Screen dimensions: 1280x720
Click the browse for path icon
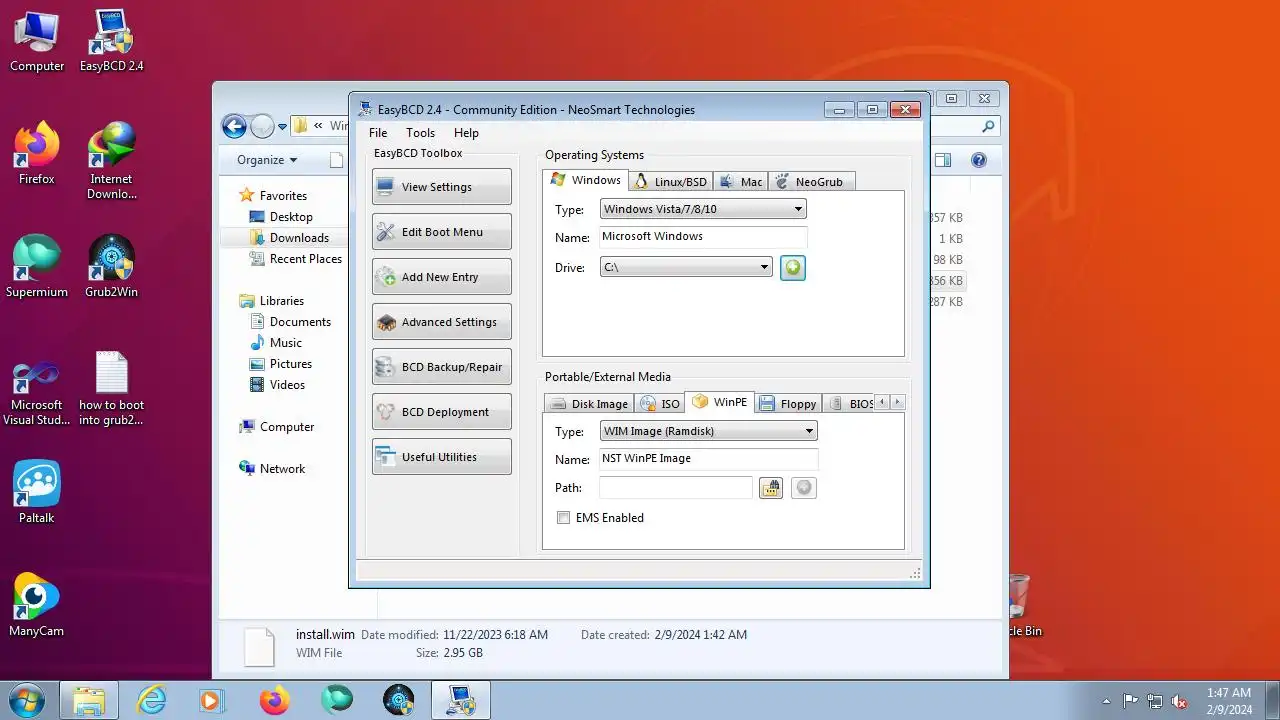click(770, 488)
